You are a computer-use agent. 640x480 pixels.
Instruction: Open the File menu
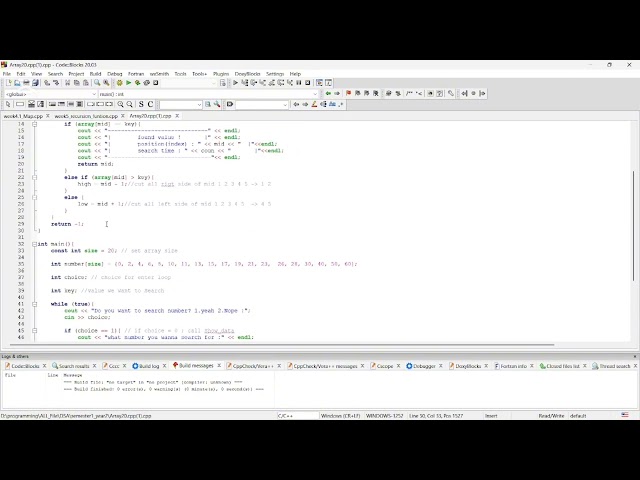(7, 74)
